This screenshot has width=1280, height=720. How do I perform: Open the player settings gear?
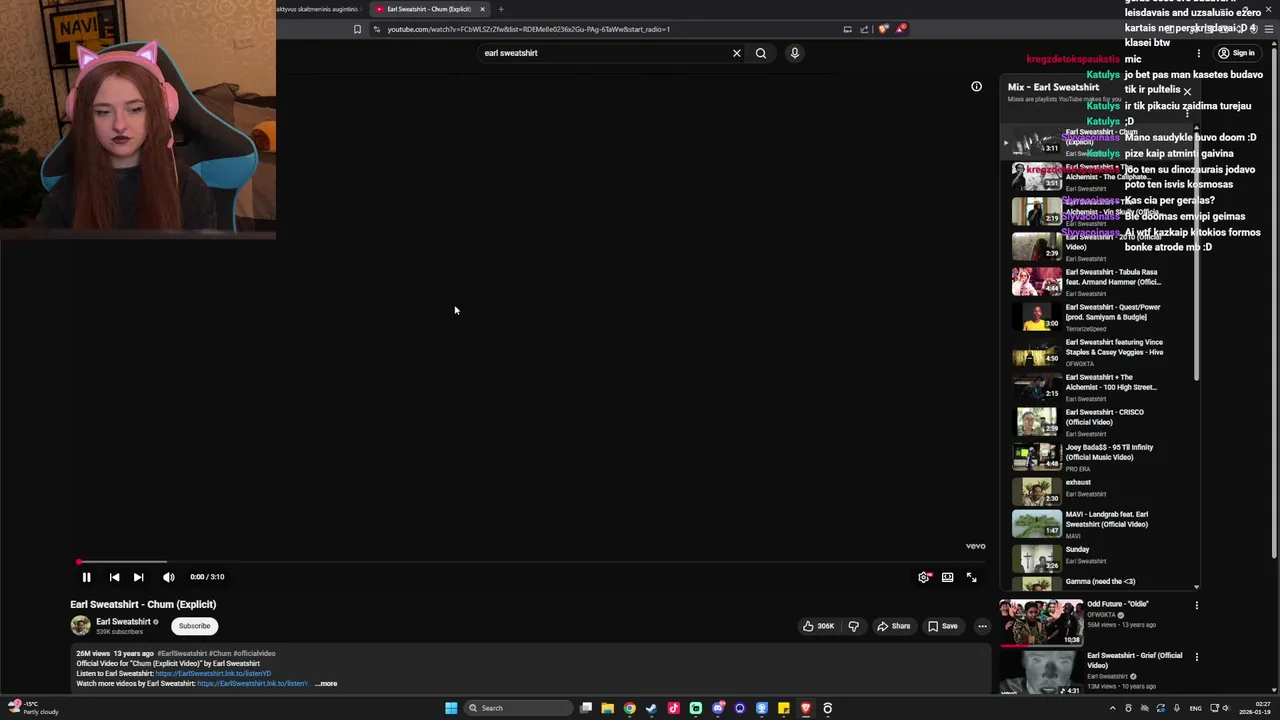coord(924,577)
